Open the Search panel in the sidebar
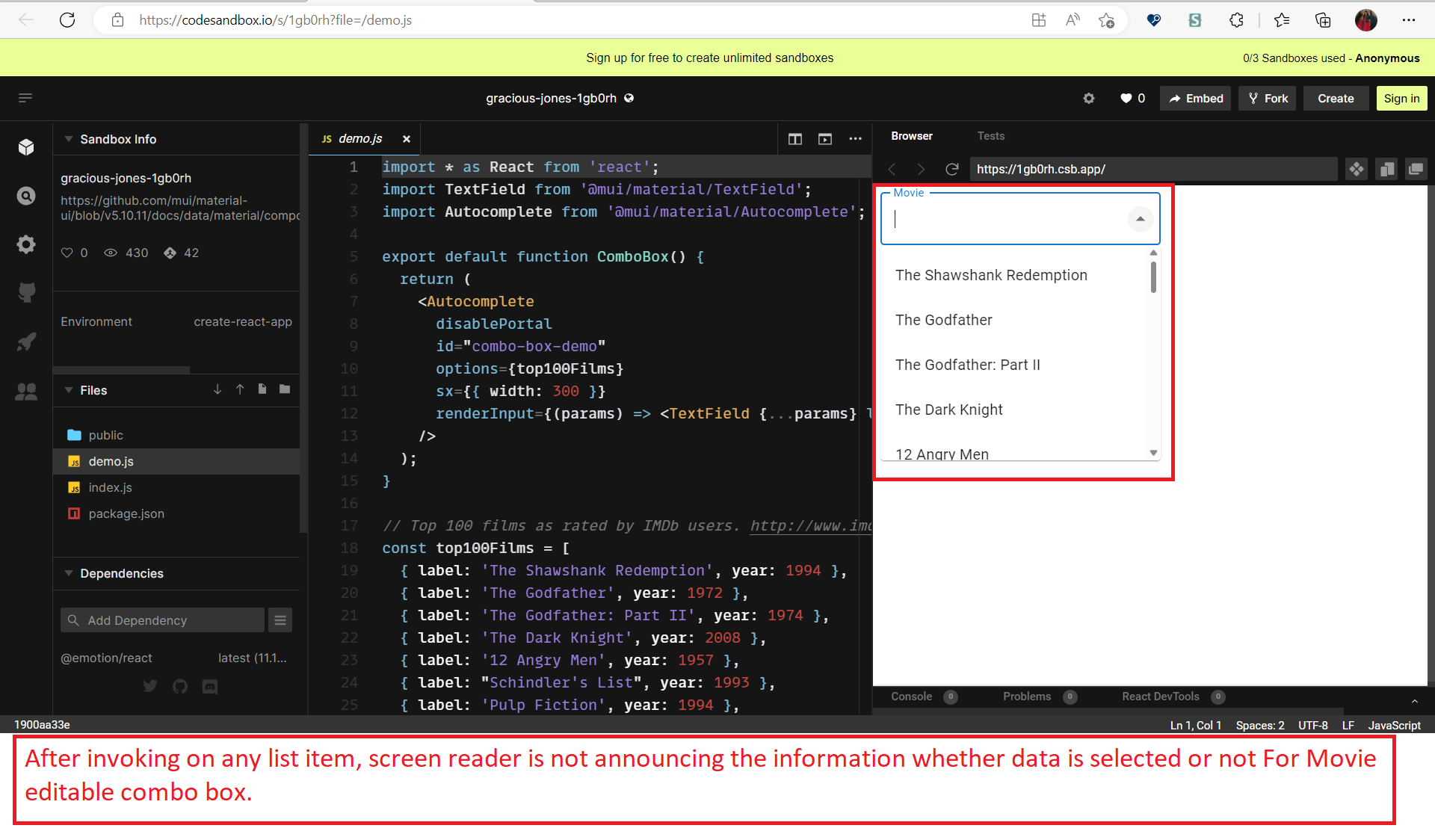This screenshot has height=840, width=1435. click(26, 196)
